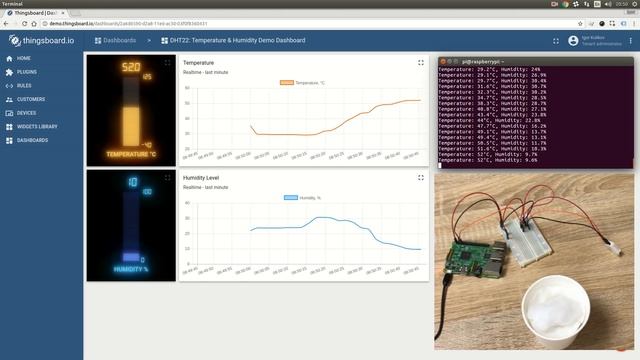
Task: Open Widgets Library in the sidebar
Action: [41, 127]
